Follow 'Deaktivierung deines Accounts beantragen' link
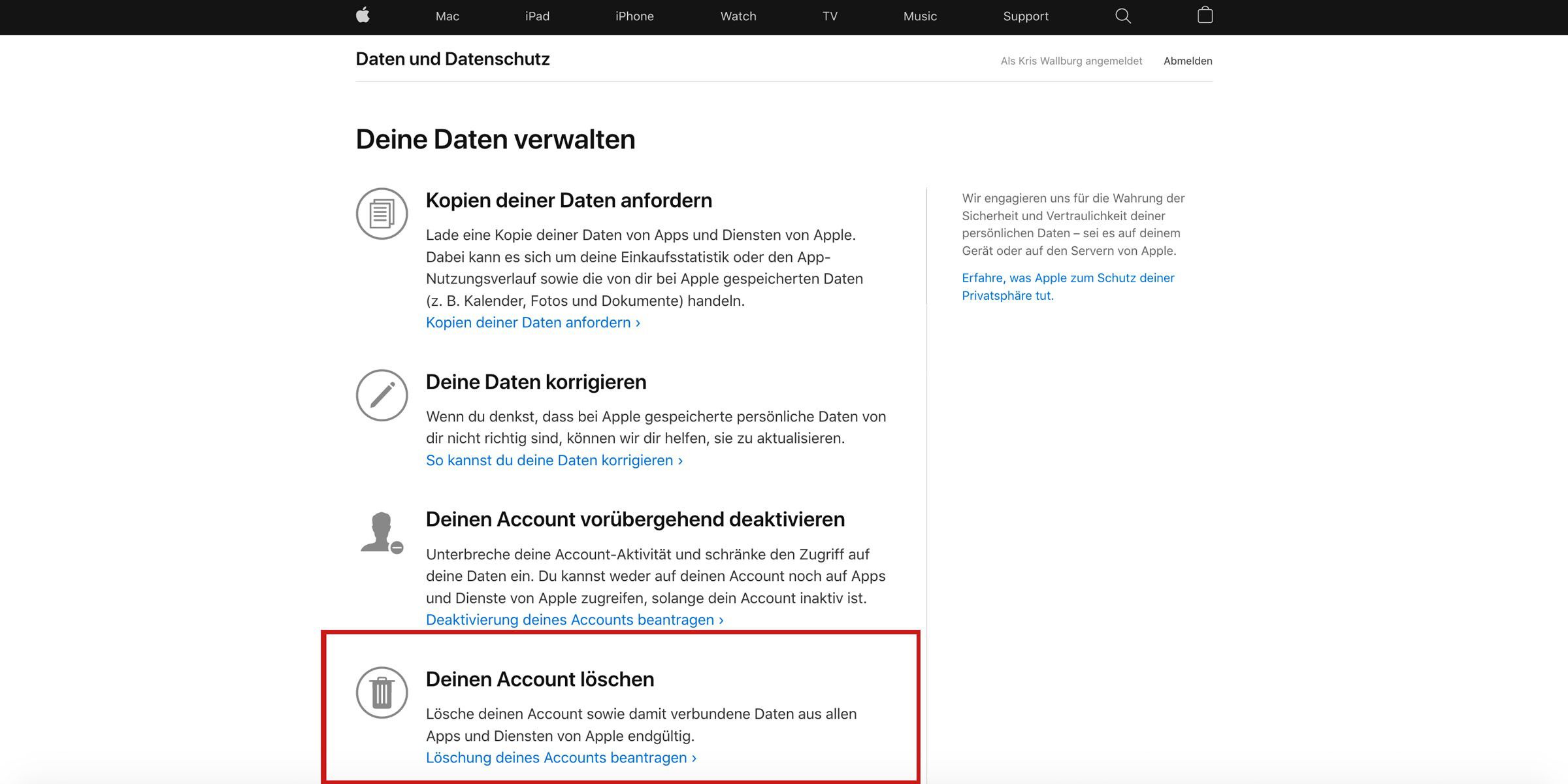 coord(574,619)
